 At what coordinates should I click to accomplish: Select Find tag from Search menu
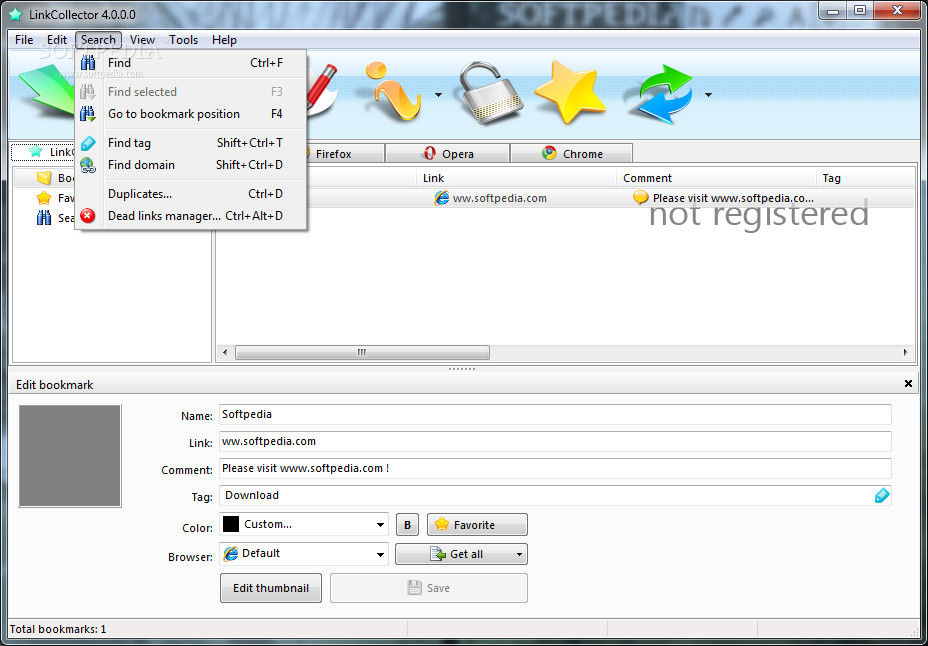point(190,143)
